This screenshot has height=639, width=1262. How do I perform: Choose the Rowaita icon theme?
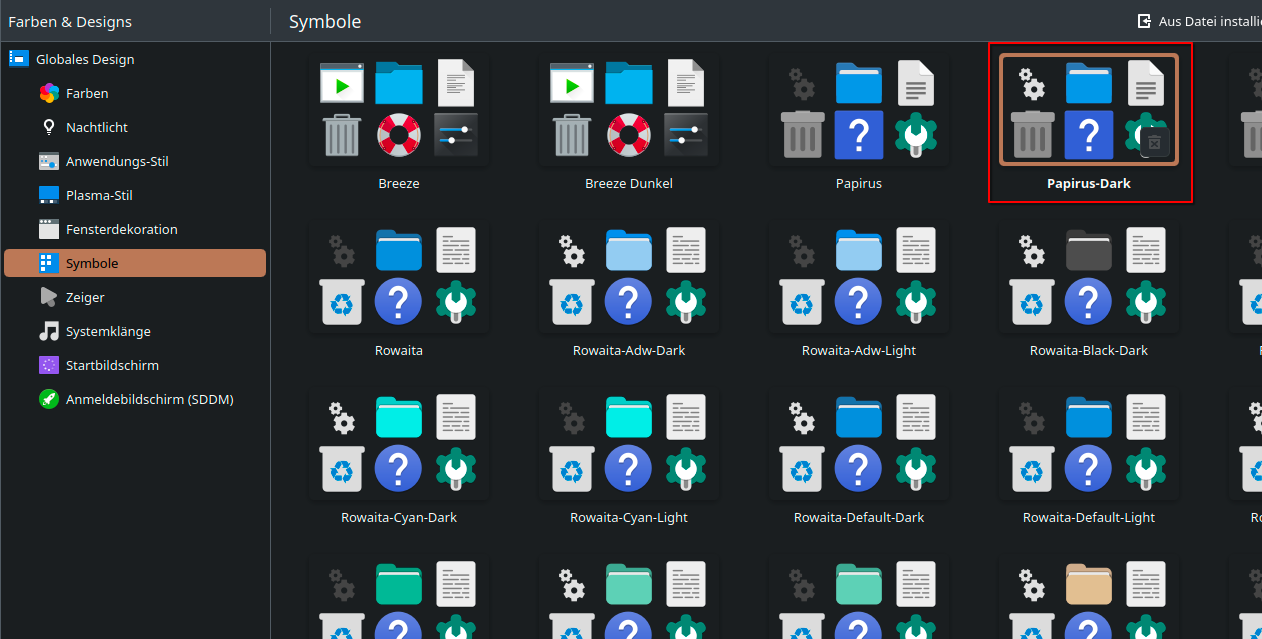point(399,276)
